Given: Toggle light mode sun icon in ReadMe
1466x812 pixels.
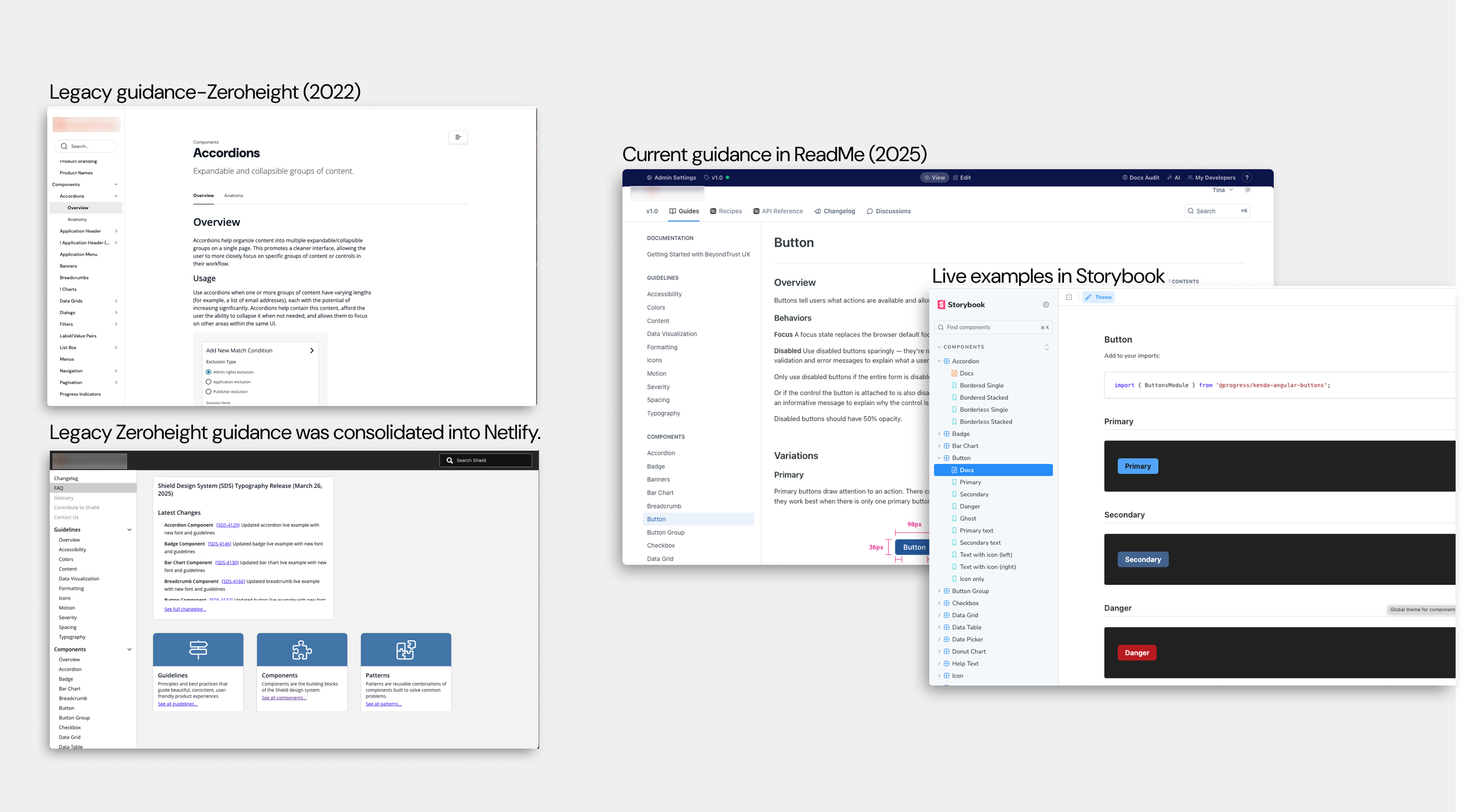Looking at the screenshot, I should [1248, 190].
